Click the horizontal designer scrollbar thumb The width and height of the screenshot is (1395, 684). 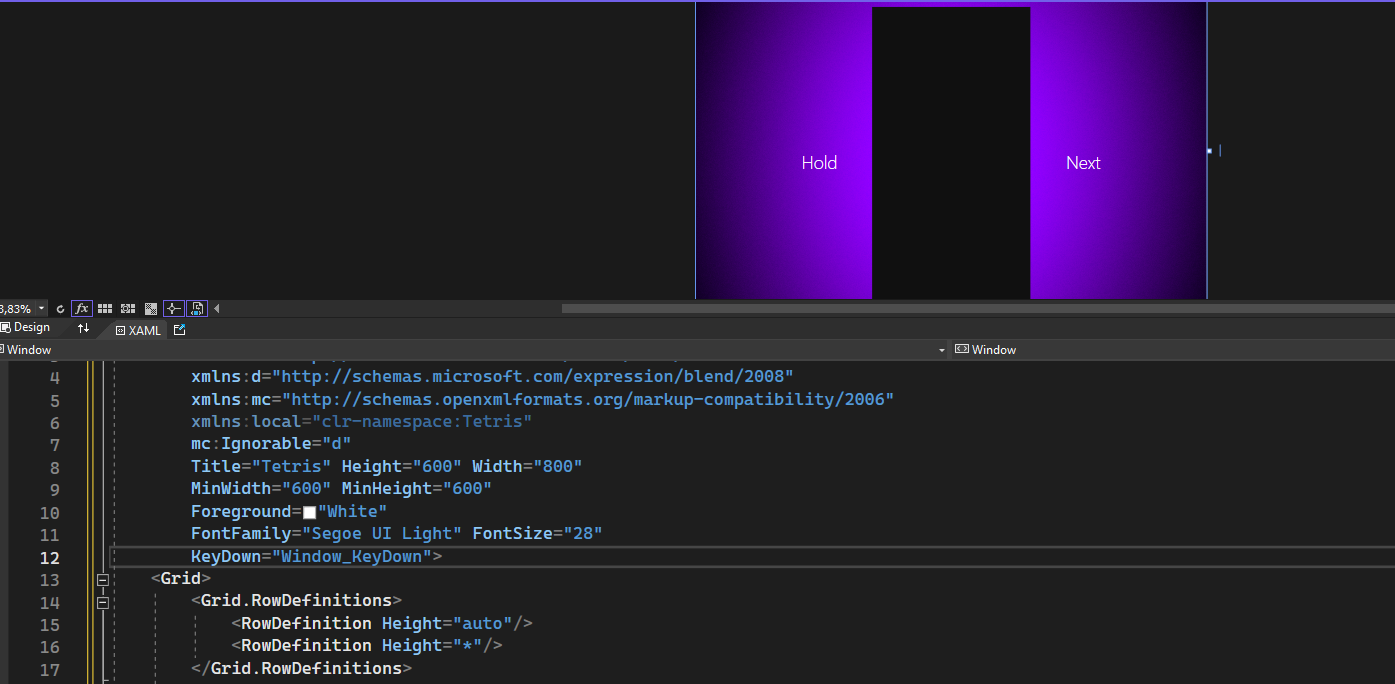[978, 308]
